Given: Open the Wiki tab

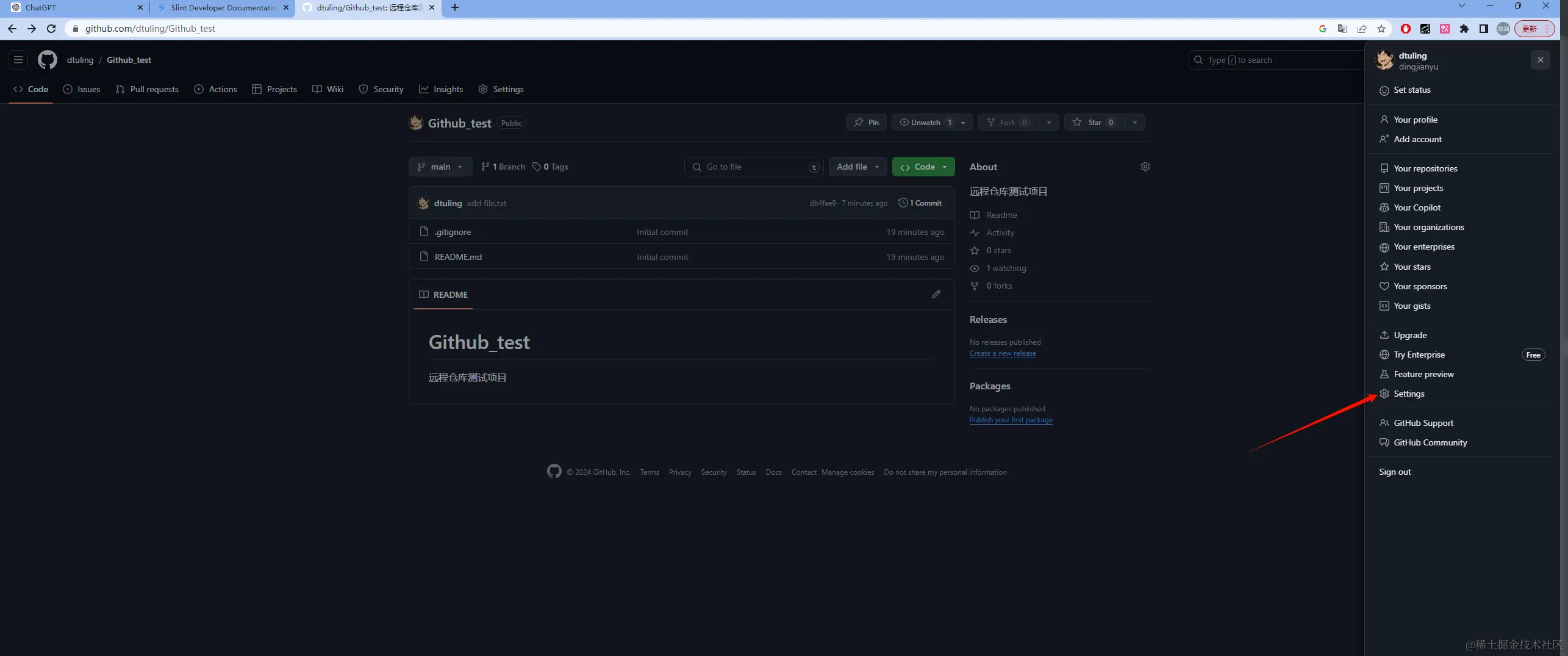Looking at the screenshot, I should [328, 89].
